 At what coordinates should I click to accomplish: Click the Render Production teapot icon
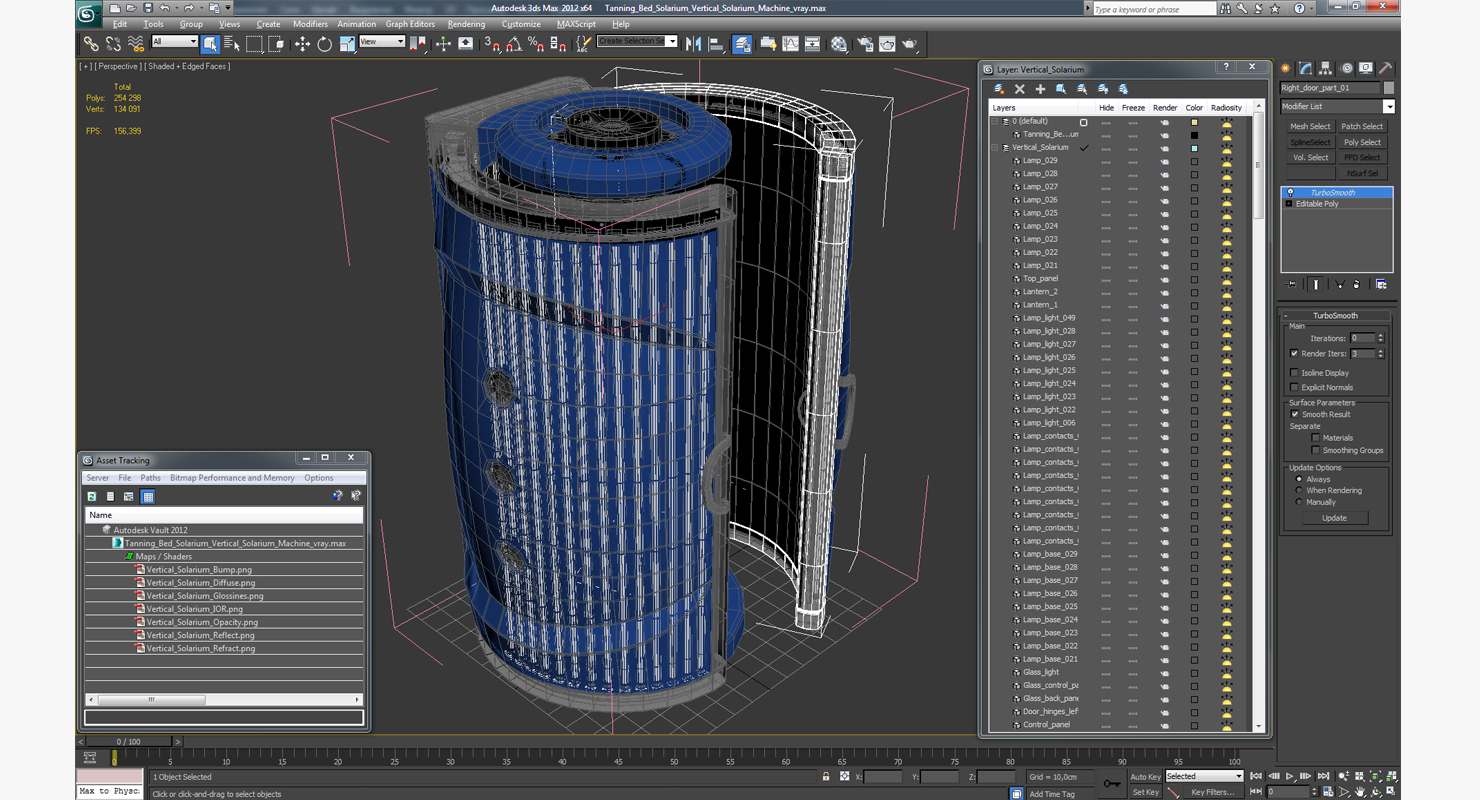coord(909,44)
